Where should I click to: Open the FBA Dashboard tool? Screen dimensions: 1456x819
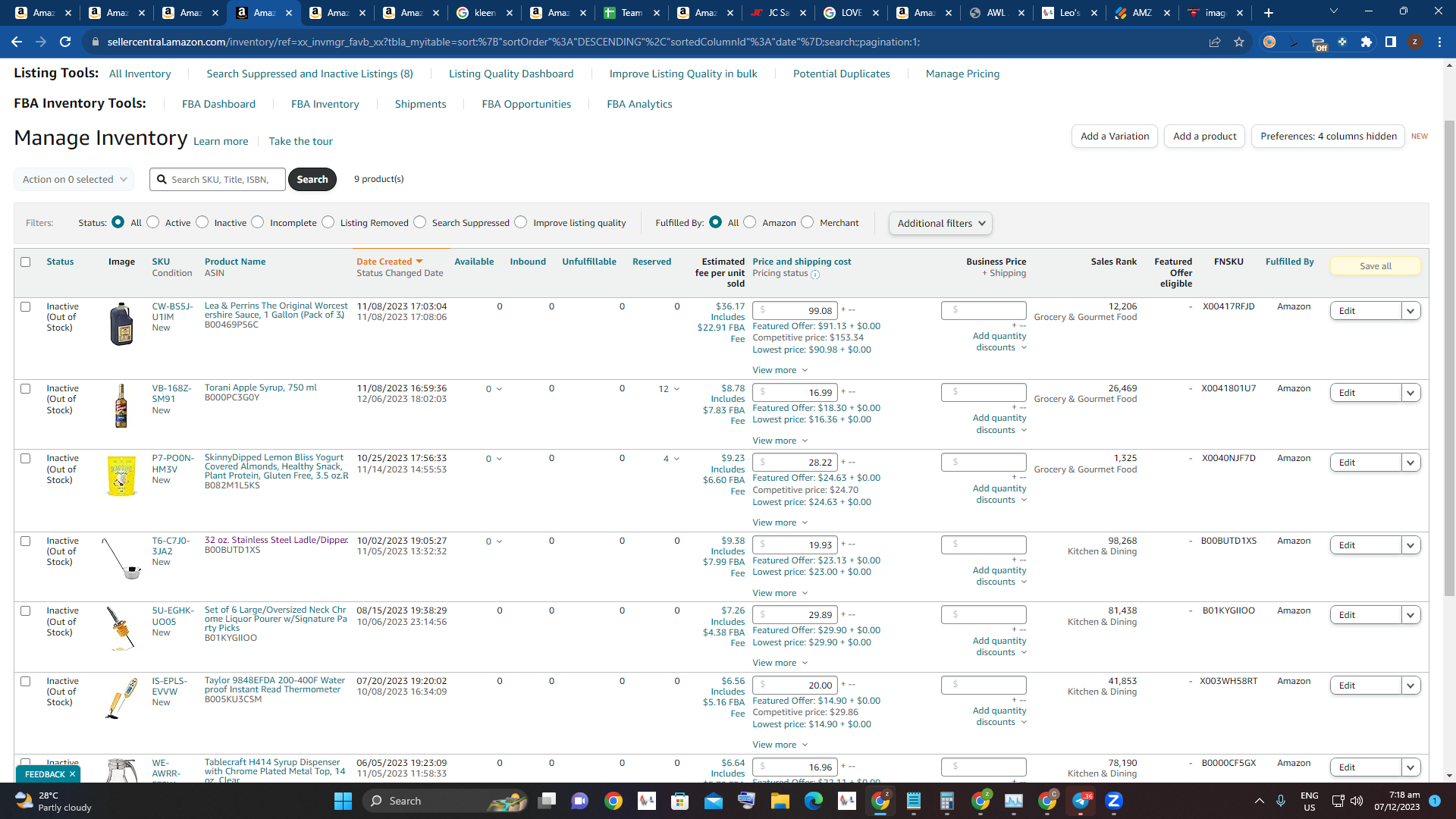pyautogui.click(x=218, y=104)
